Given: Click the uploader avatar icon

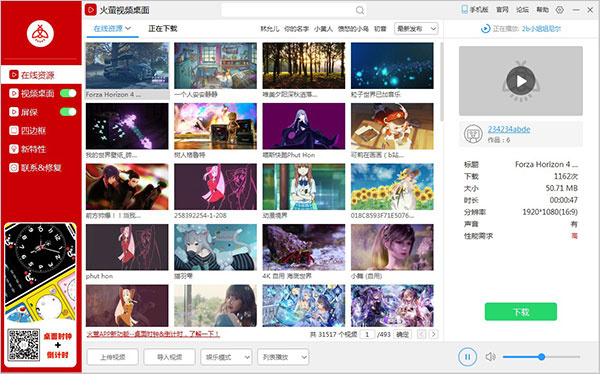Looking at the screenshot, I should 473,134.
